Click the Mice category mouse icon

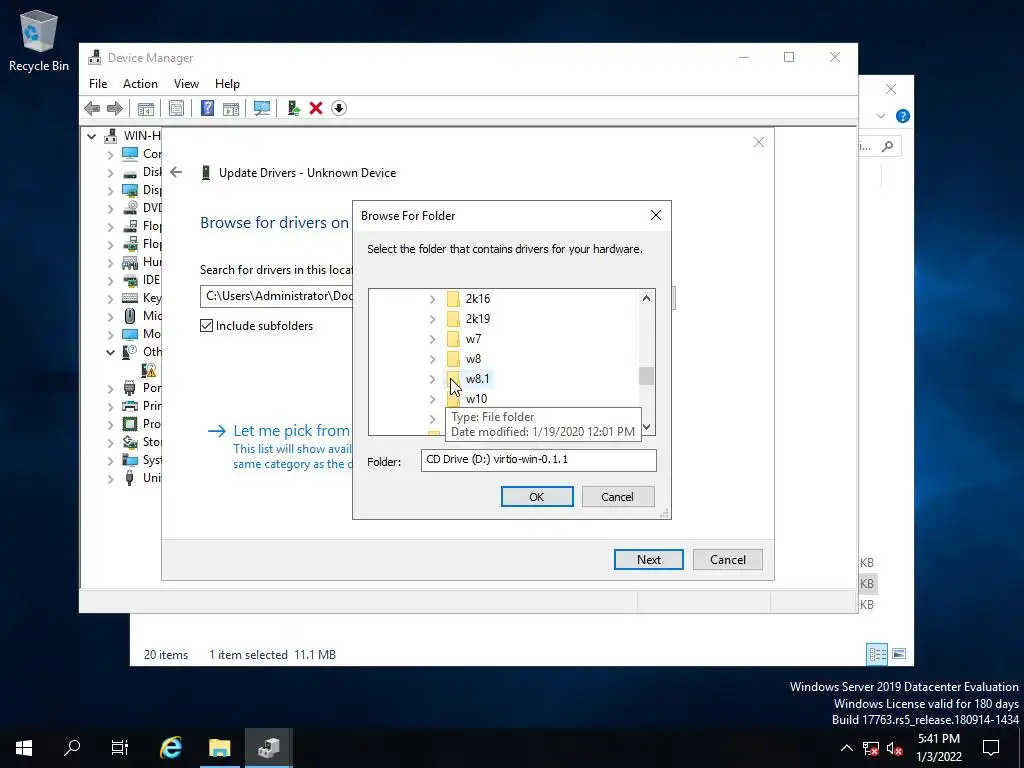[130, 316]
